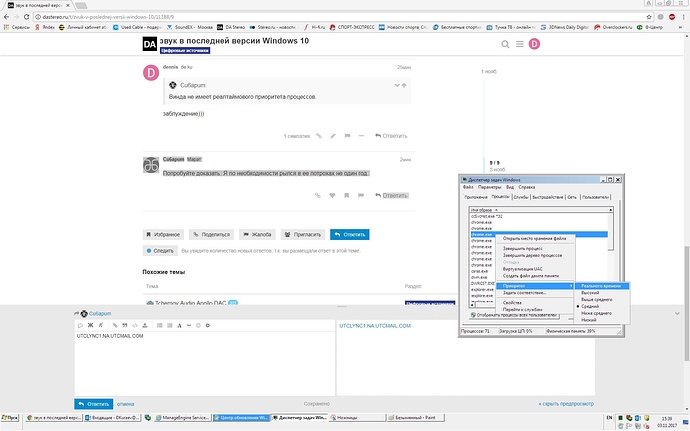Bookmark this page with star icon
This screenshot has width=690, height=431.
pyautogui.click(x=649, y=17)
